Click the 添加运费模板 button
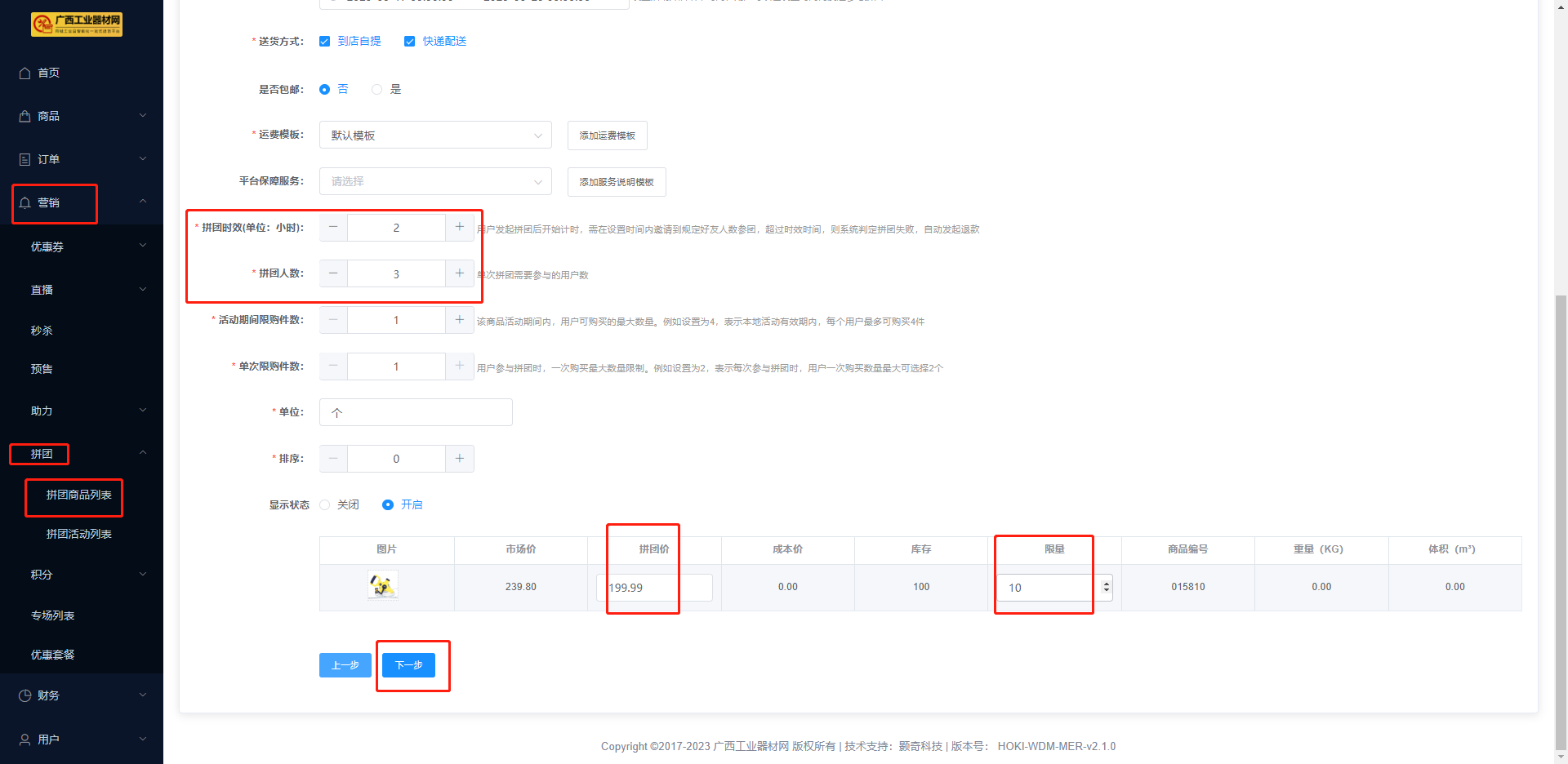Screen dimensions: 1568x764 click(607, 135)
